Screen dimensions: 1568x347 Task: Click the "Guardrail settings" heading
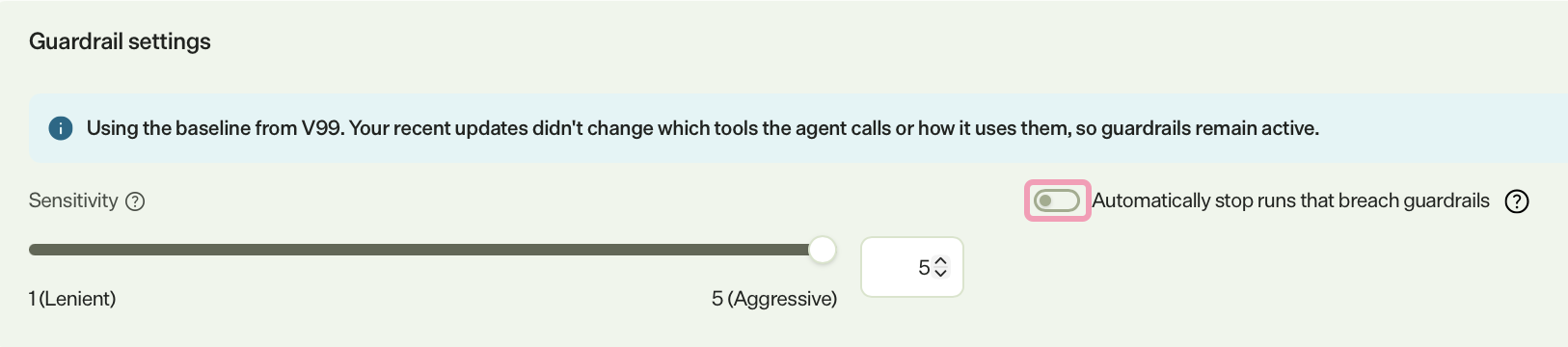coord(120,41)
